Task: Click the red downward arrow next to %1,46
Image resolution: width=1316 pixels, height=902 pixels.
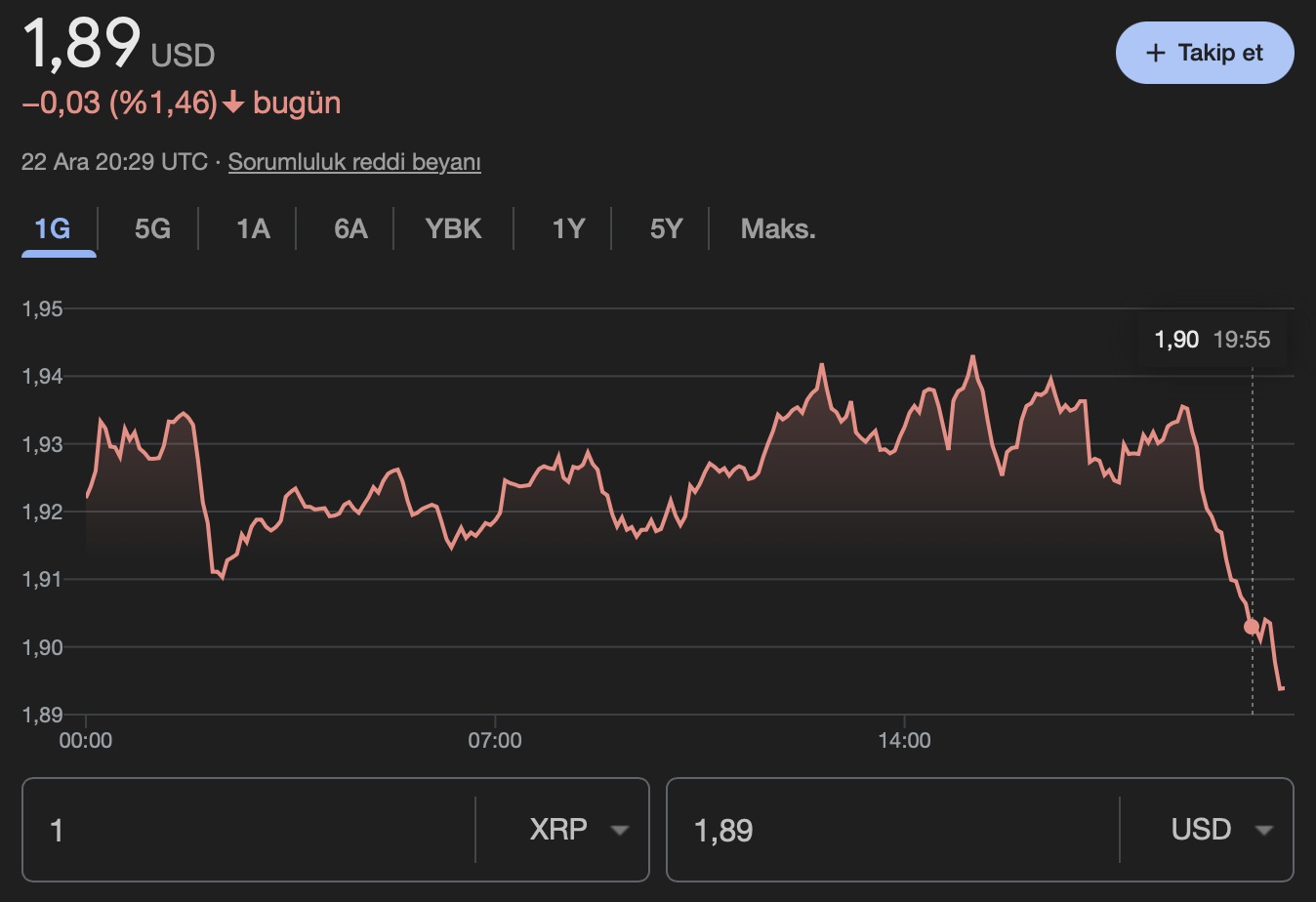Action: [233, 102]
